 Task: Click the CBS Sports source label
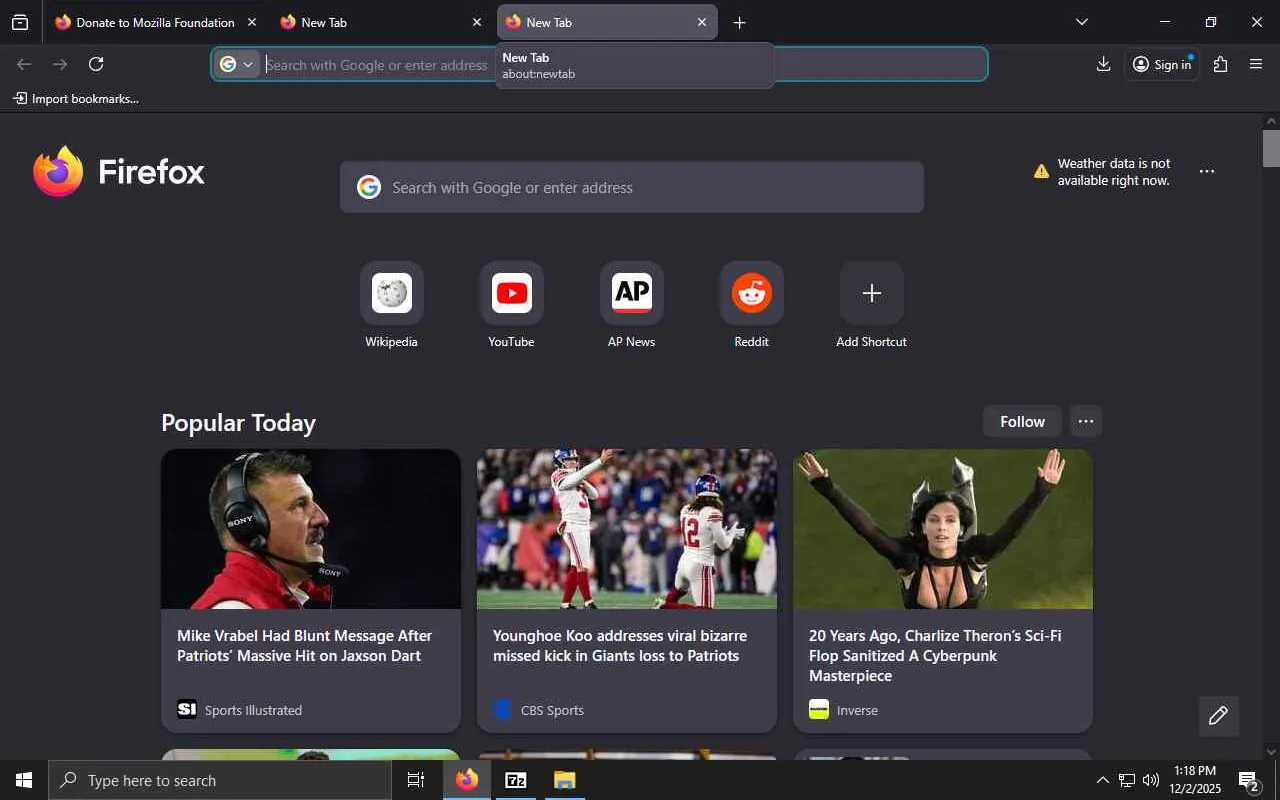(552, 710)
